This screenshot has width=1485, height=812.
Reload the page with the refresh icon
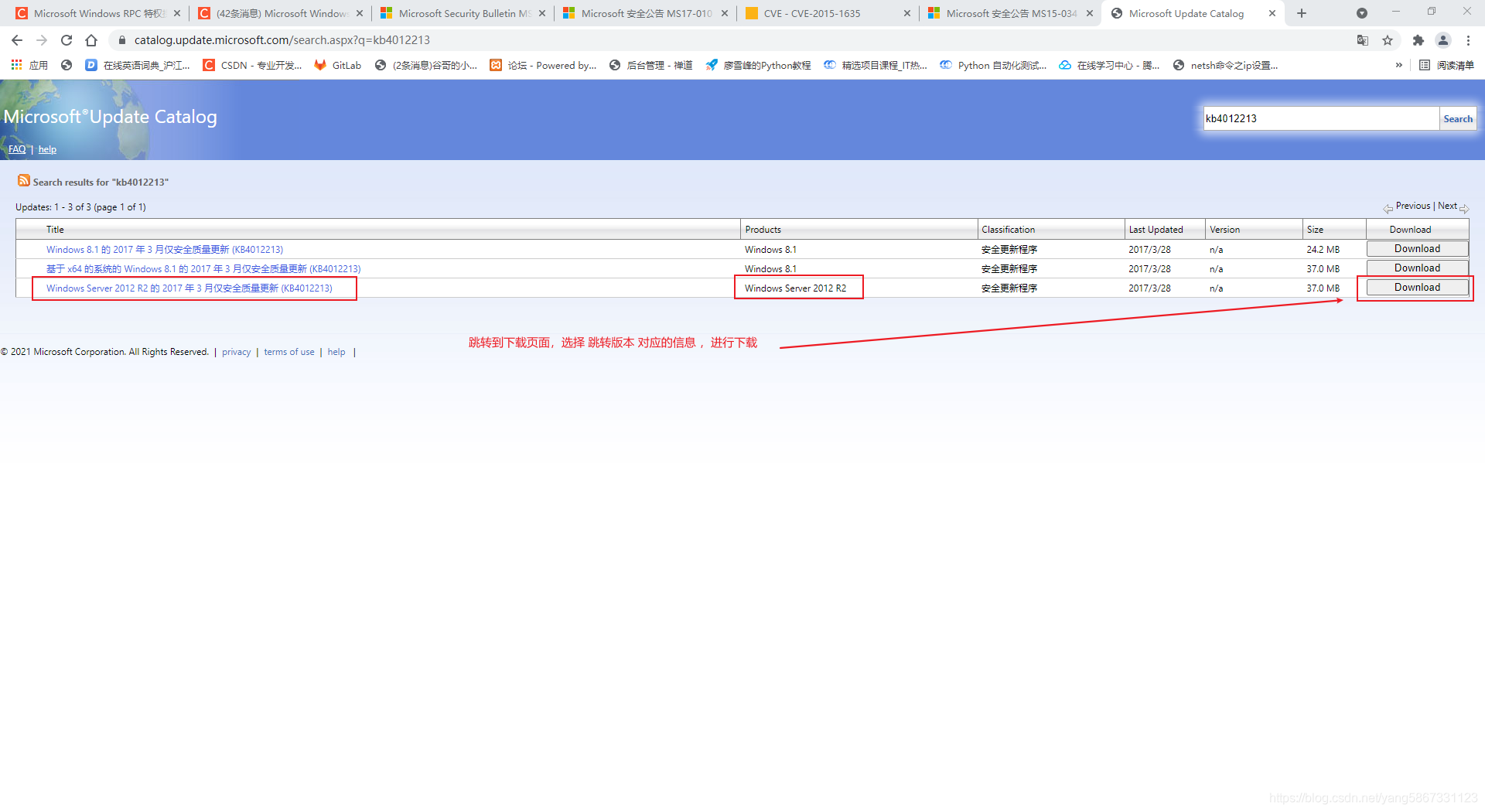point(66,40)
